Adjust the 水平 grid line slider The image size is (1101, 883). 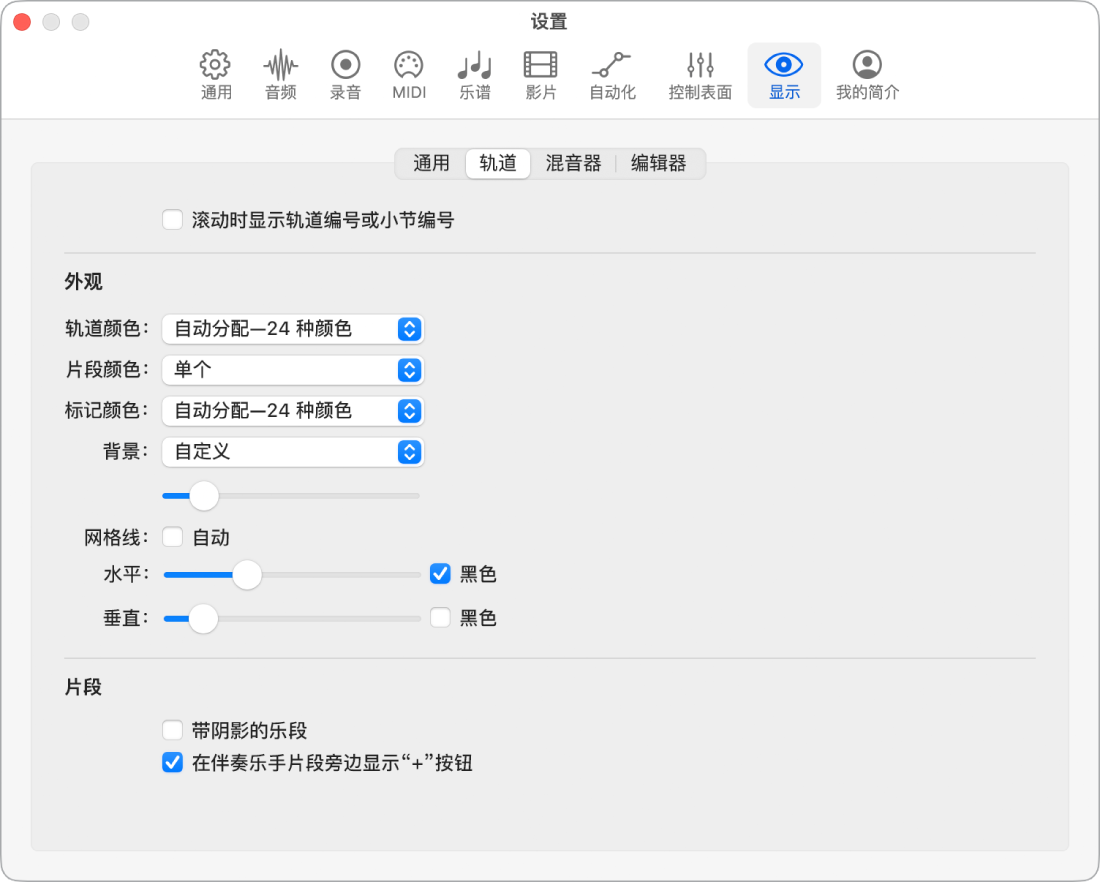247,575
